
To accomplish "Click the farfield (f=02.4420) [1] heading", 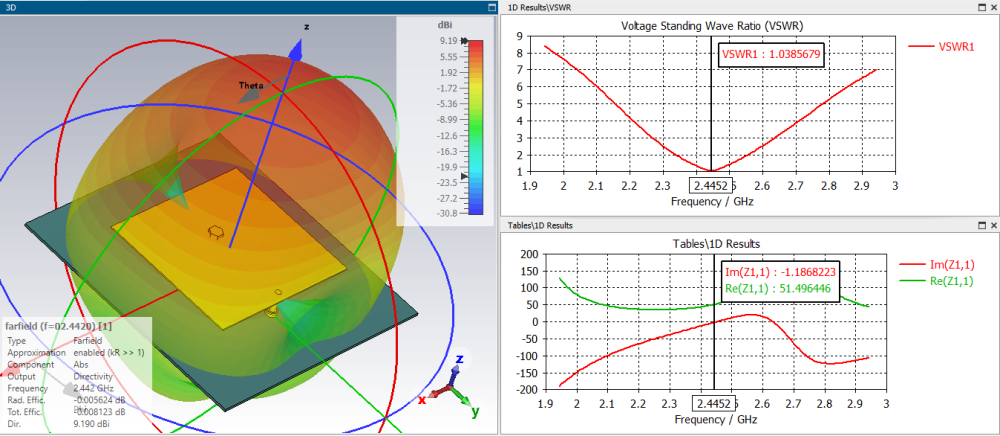I will coord(59,327).
